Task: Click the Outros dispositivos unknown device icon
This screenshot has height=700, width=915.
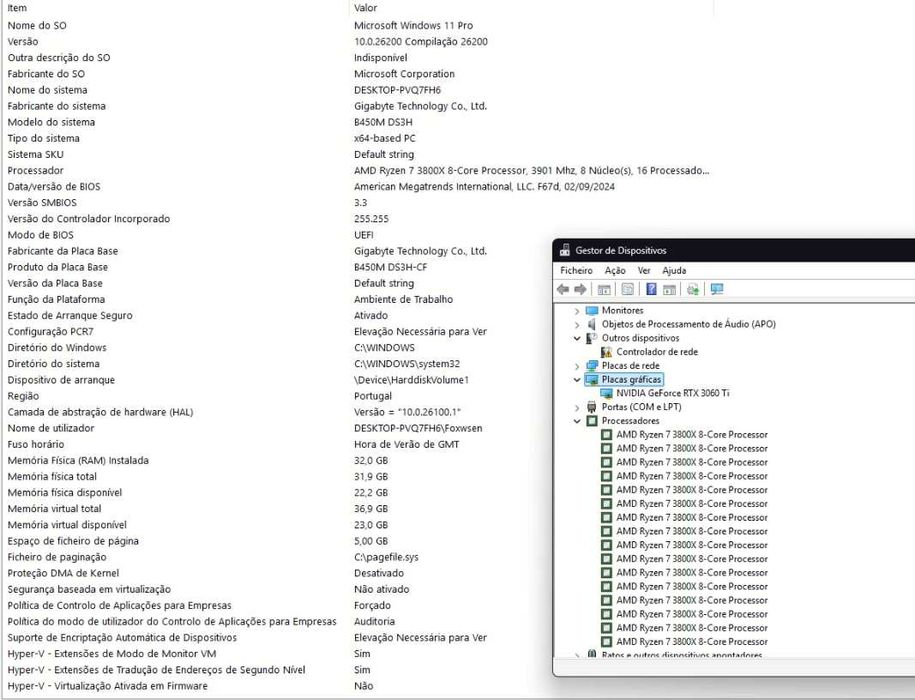Action: 592,338
